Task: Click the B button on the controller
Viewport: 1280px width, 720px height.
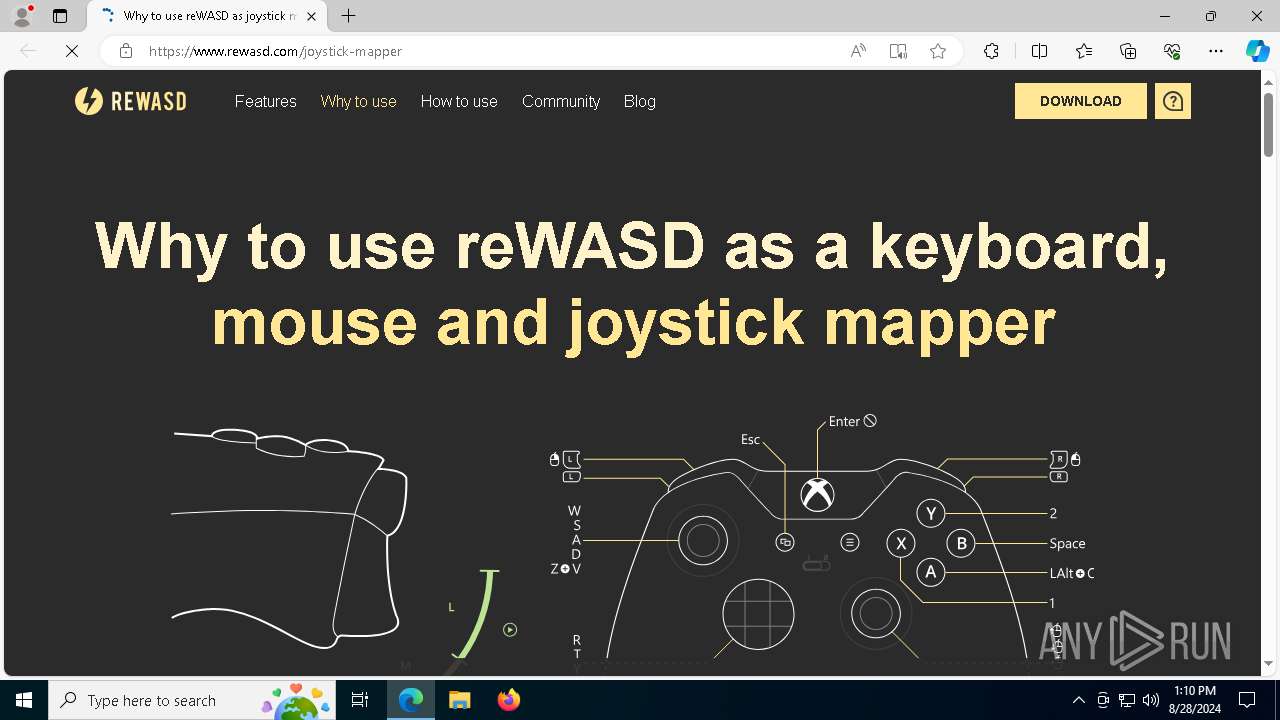Action: (961, 544)
